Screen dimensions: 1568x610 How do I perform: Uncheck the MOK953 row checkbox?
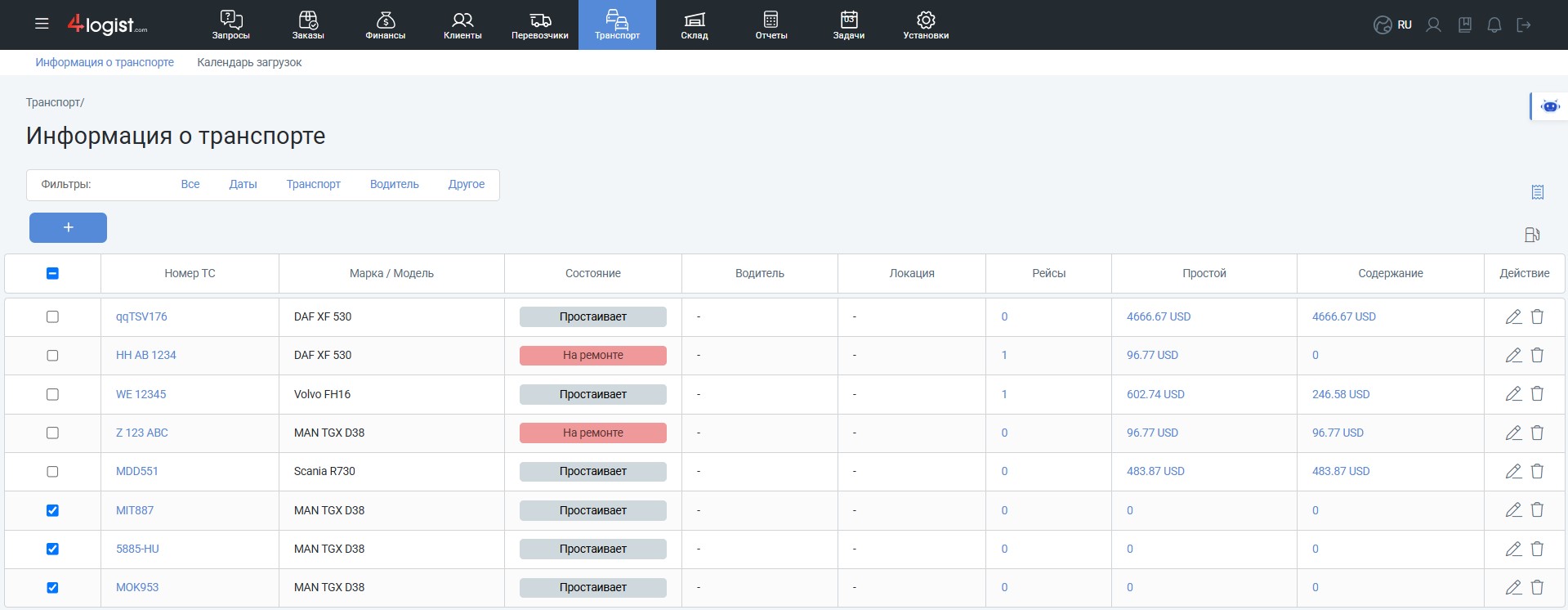coord(52,587)
